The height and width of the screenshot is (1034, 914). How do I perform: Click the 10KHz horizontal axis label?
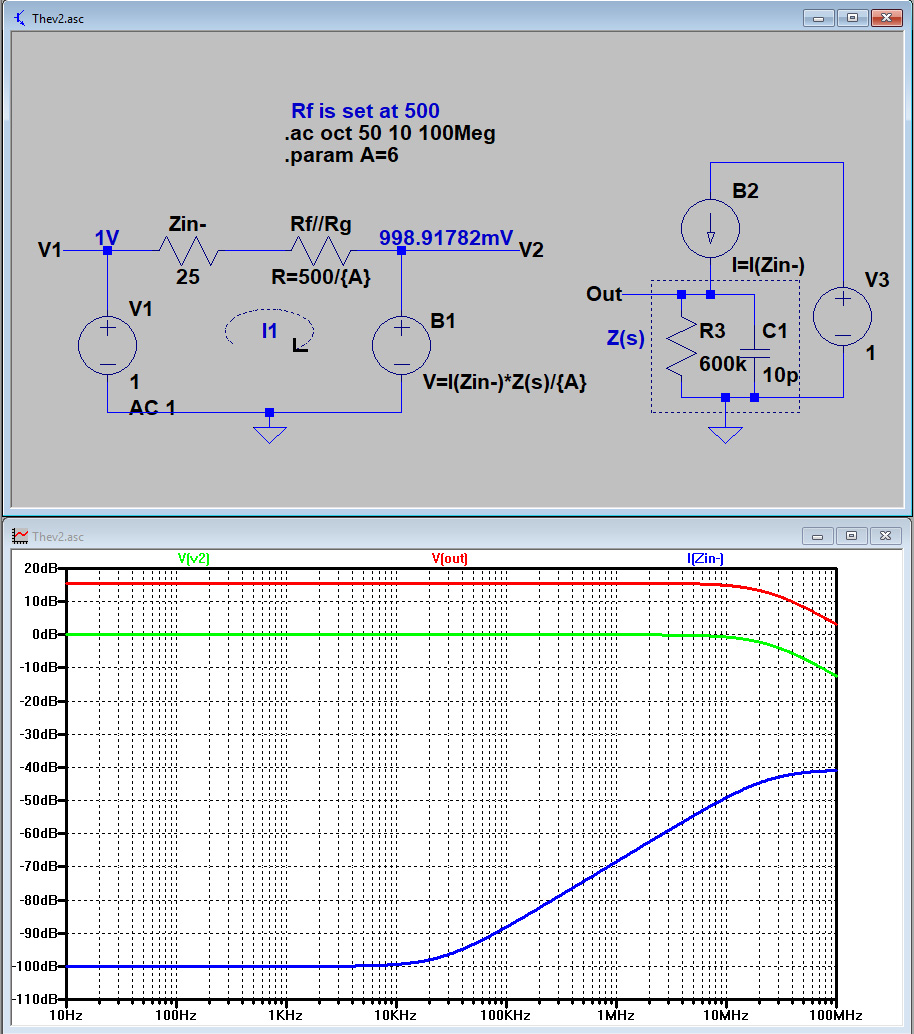pyautogui.click(x=396, y=1016)
